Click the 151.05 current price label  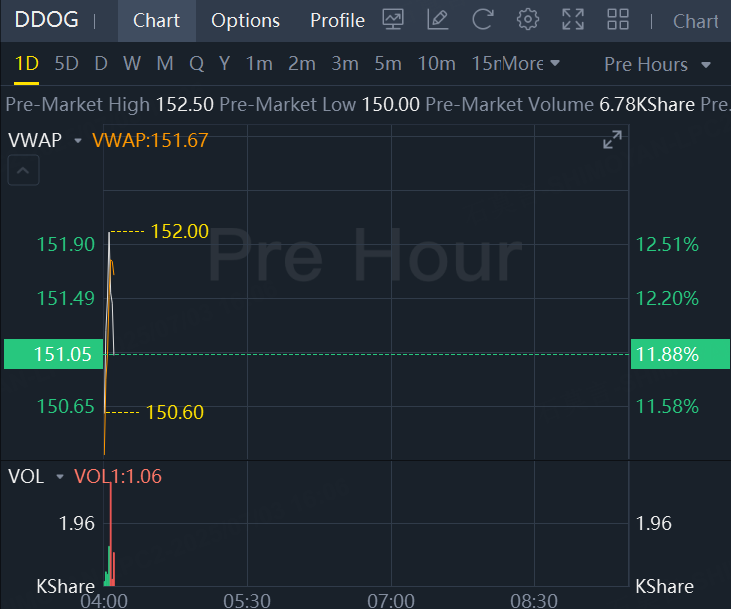click(52, 354)
